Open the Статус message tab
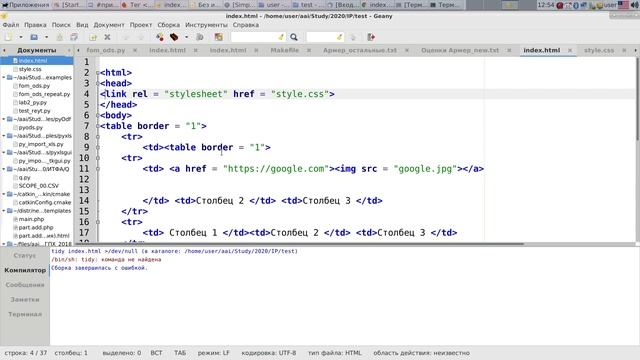The height and width of the screenshot is (360, 640). tap(24, 256)
